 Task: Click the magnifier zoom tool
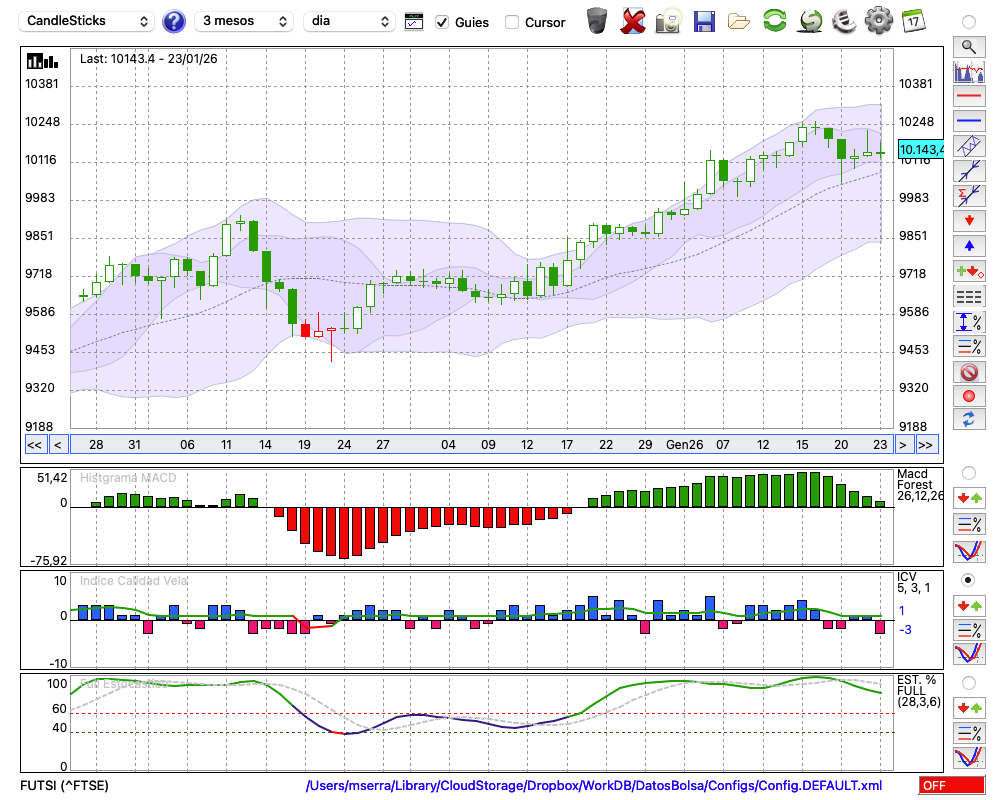coord(968,46)
